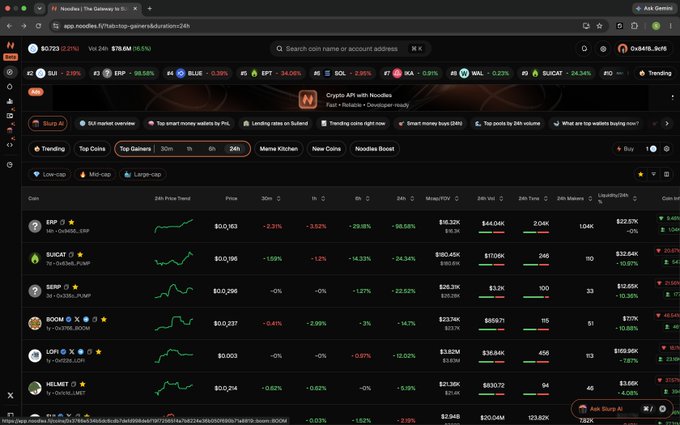Copy SUICAT coin address
The width and height of the screenshot is (680, 425).
pyautogui.click(x=71, y=255)
